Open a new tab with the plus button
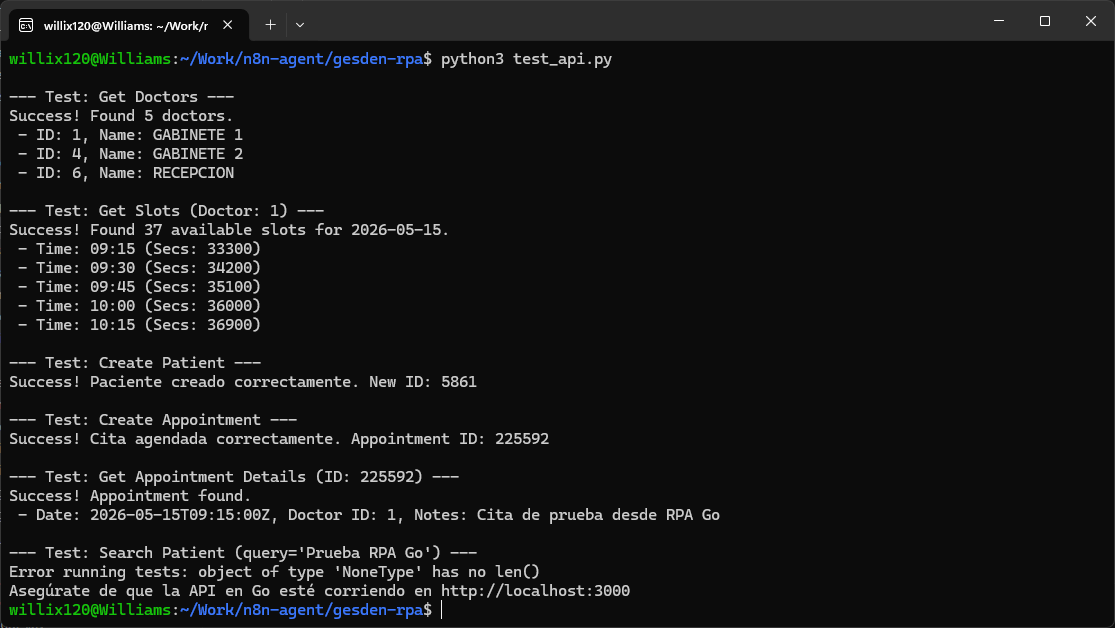 270,25
